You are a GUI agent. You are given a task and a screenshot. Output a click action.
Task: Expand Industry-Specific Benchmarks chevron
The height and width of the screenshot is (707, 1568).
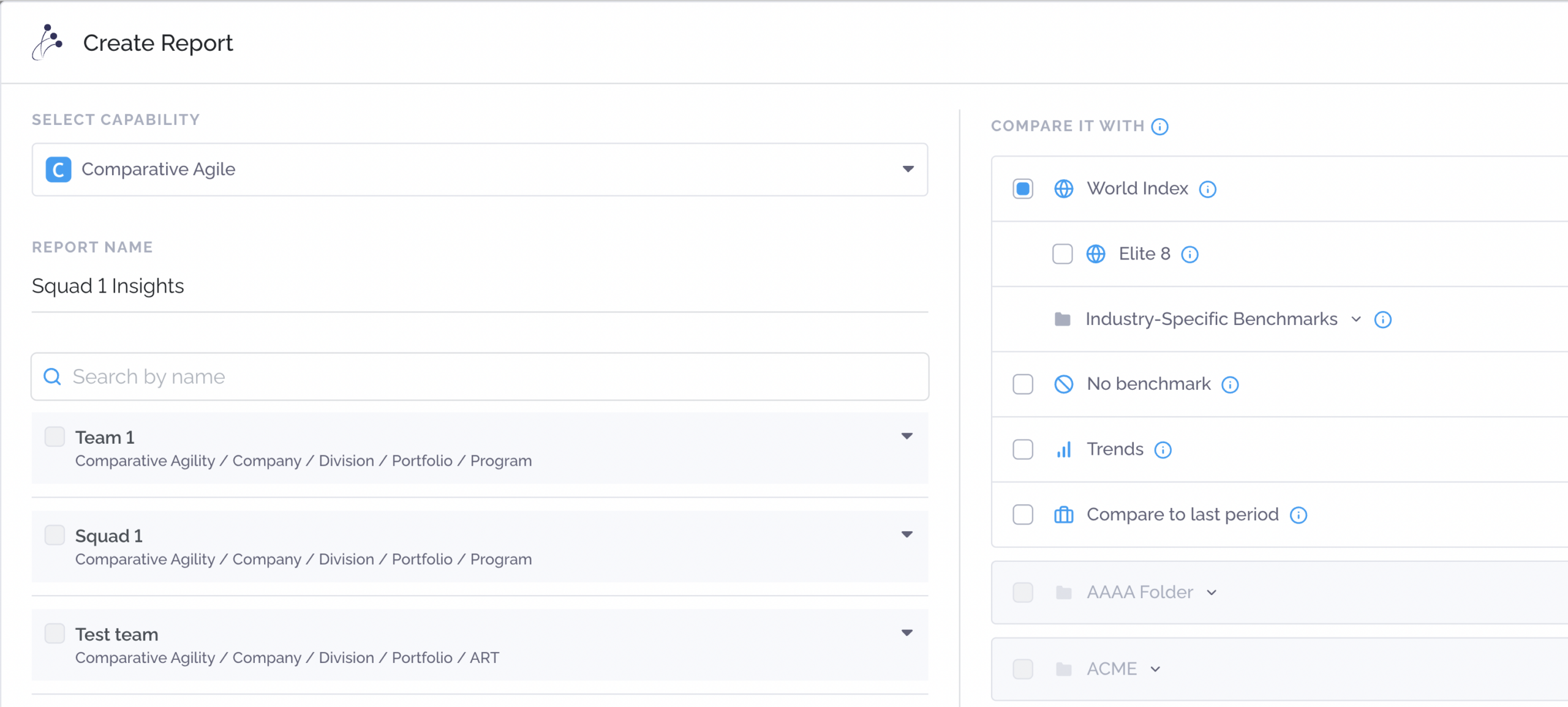1356,320
